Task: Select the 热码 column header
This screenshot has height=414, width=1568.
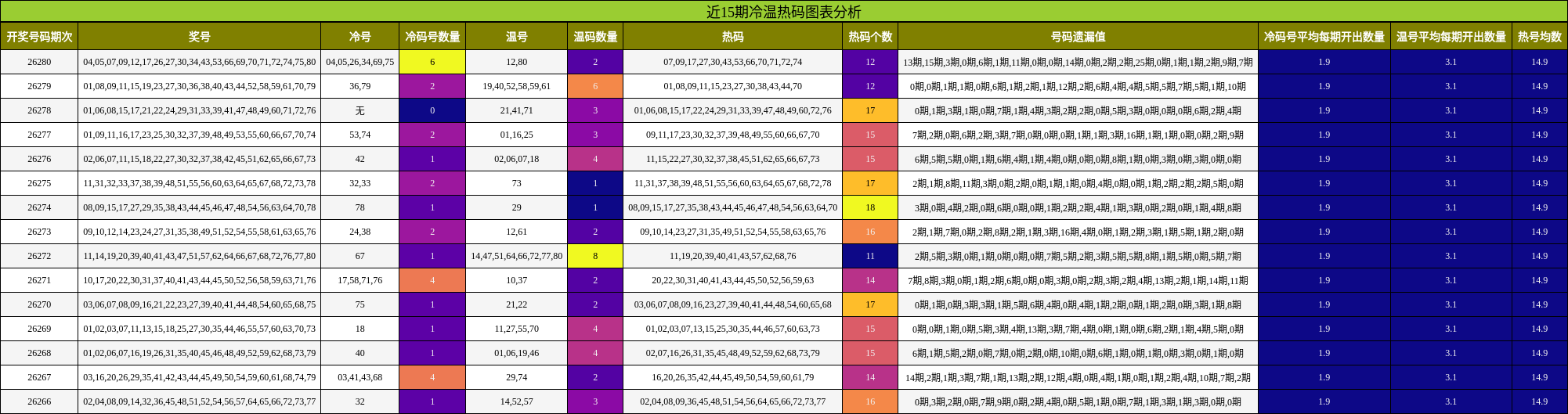Action: pos(733,37)
